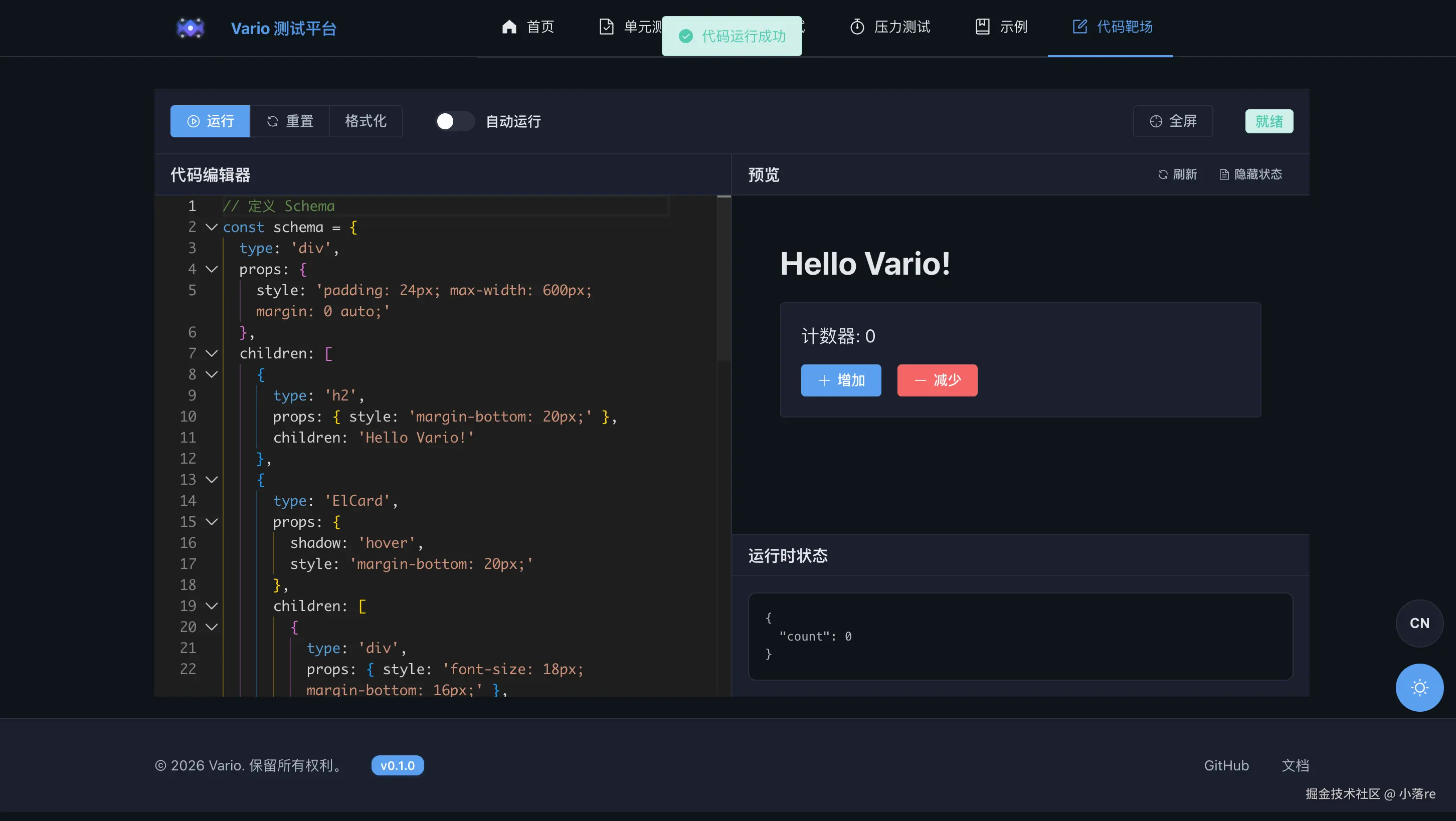Enter fullscreen with 全屏 button
The image size is (1456, 821).
[x=1173, y=121]
